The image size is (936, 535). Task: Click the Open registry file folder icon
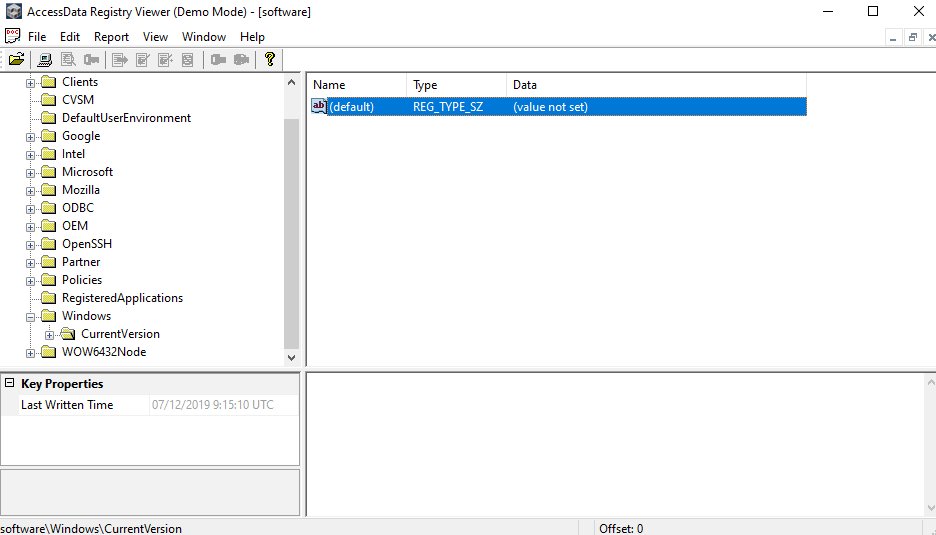(16, 59)
